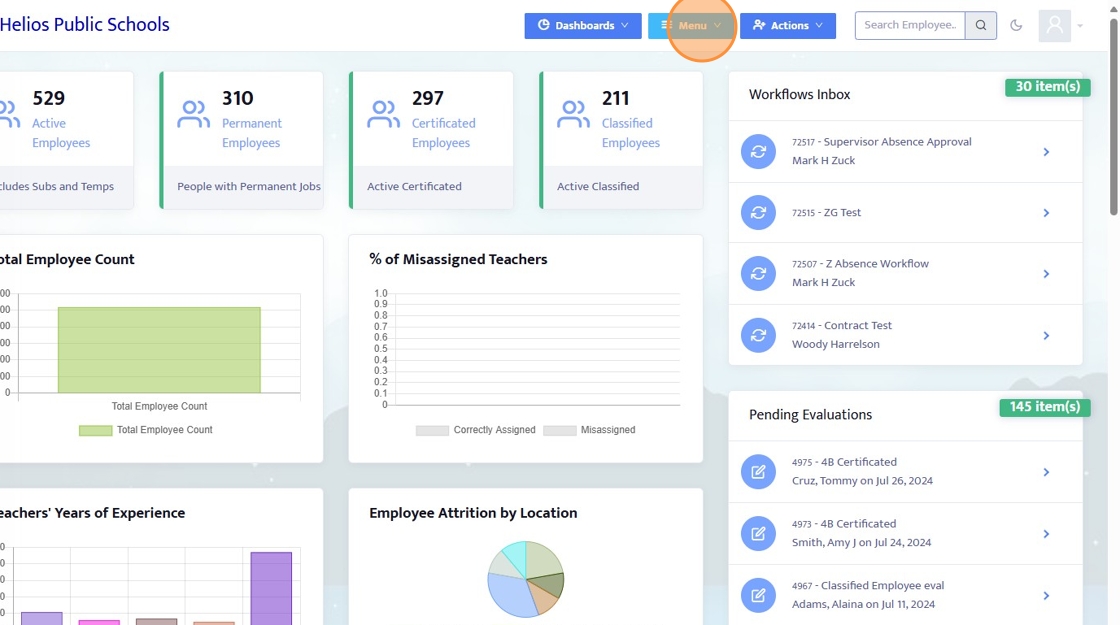
Task: Toggle the Total Employee Count legend item
Action: point(146,430)
